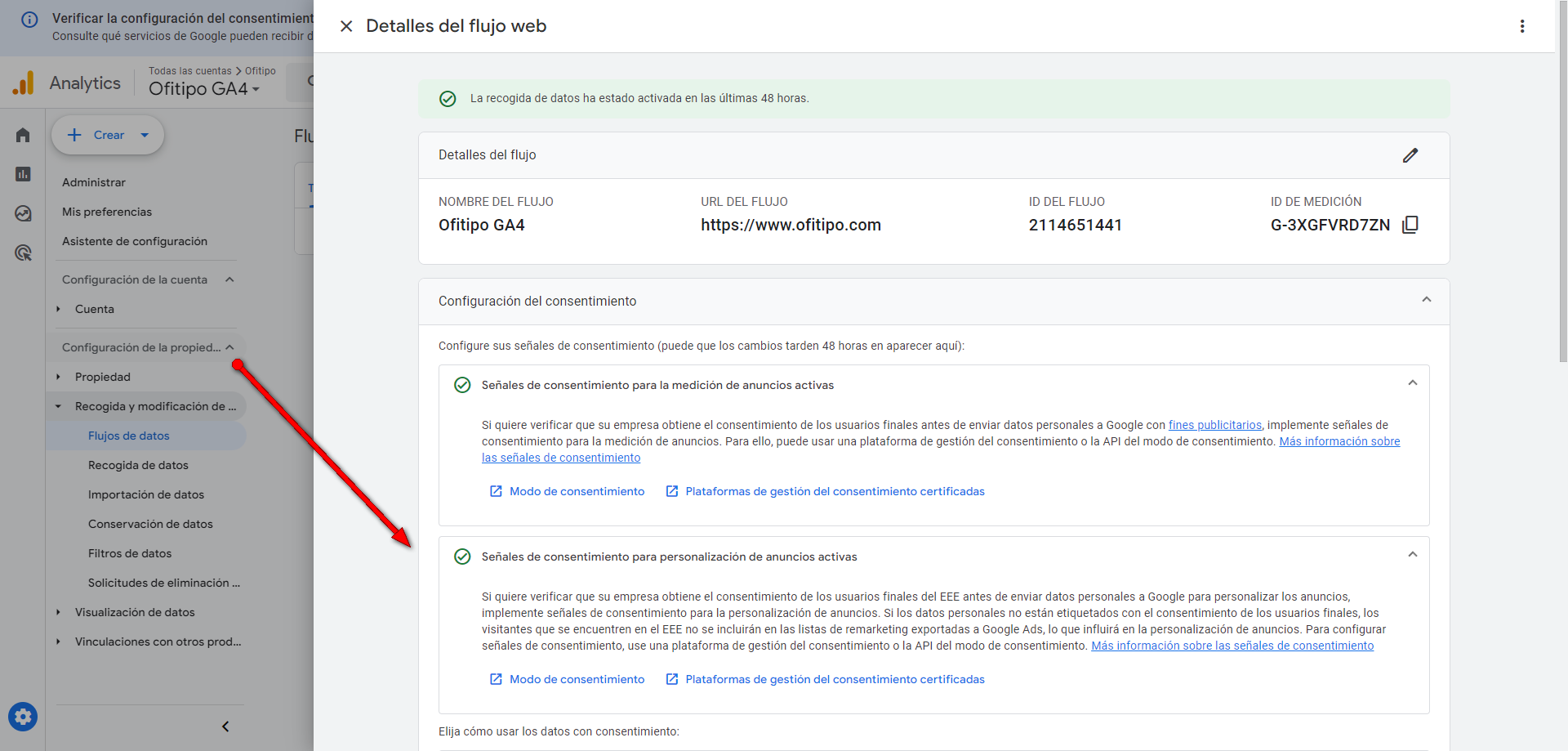1568x751 pixels.
Task: Open the Crear dropdown button
Action: click(x=108, y=135)
